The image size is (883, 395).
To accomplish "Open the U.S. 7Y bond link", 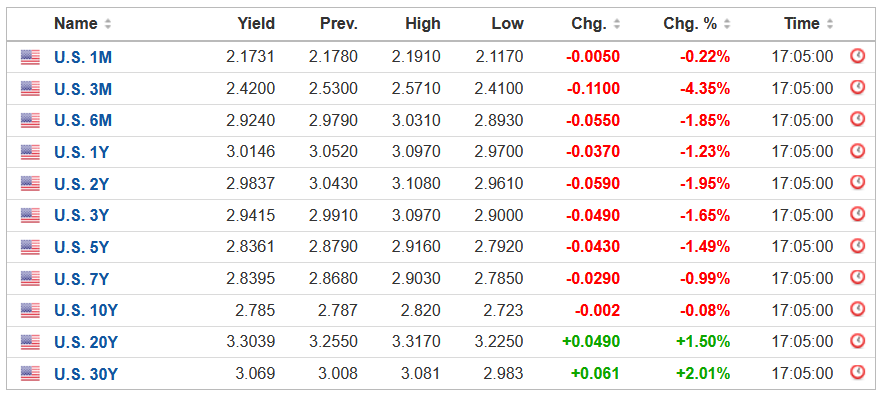I will coord(82,278).
